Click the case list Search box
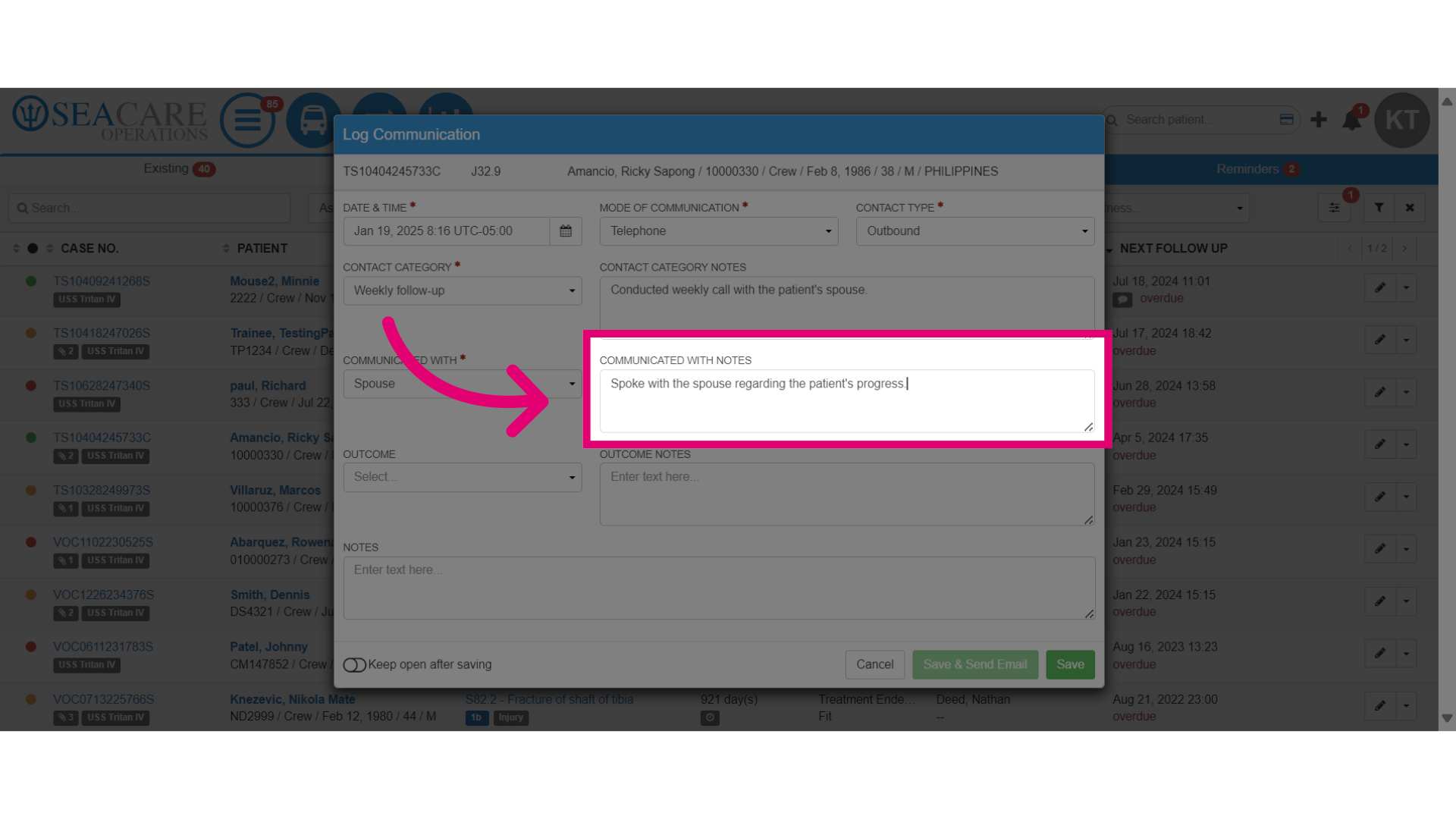The width and height of the screenshot is (1456, 819). 149,208
